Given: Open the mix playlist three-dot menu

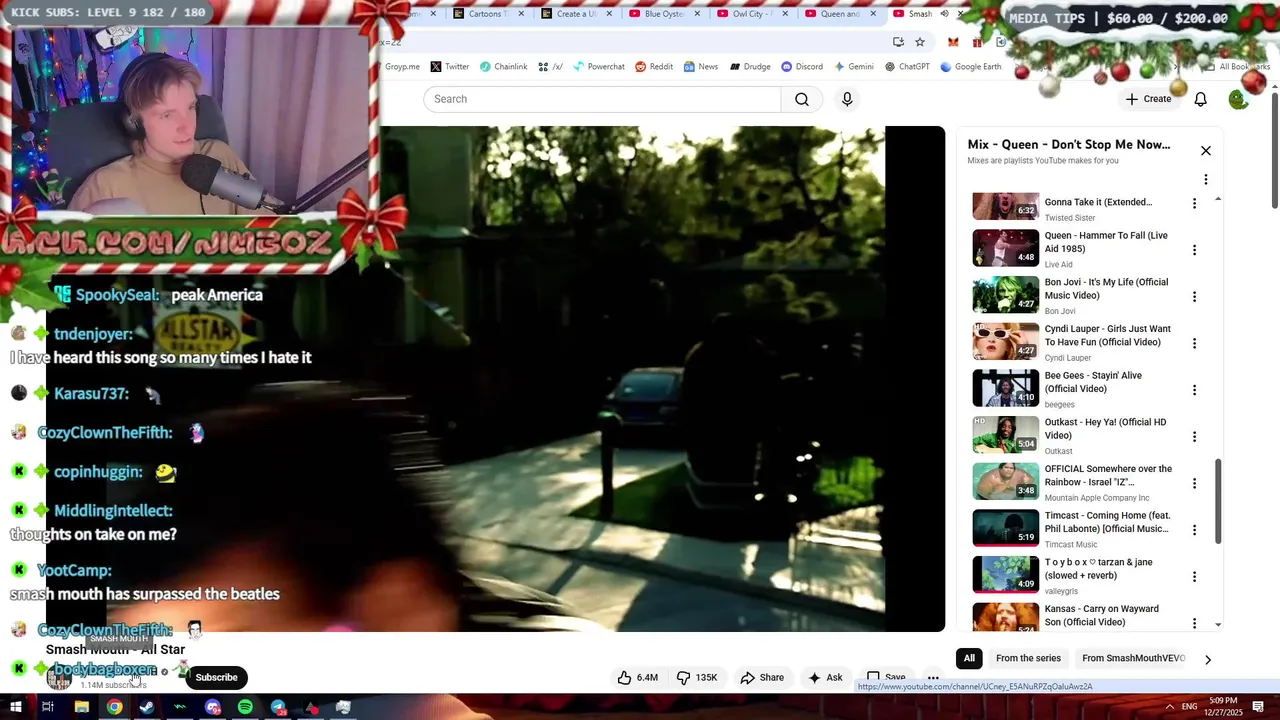Looking at the screenshot, I should pos(1205,180).
